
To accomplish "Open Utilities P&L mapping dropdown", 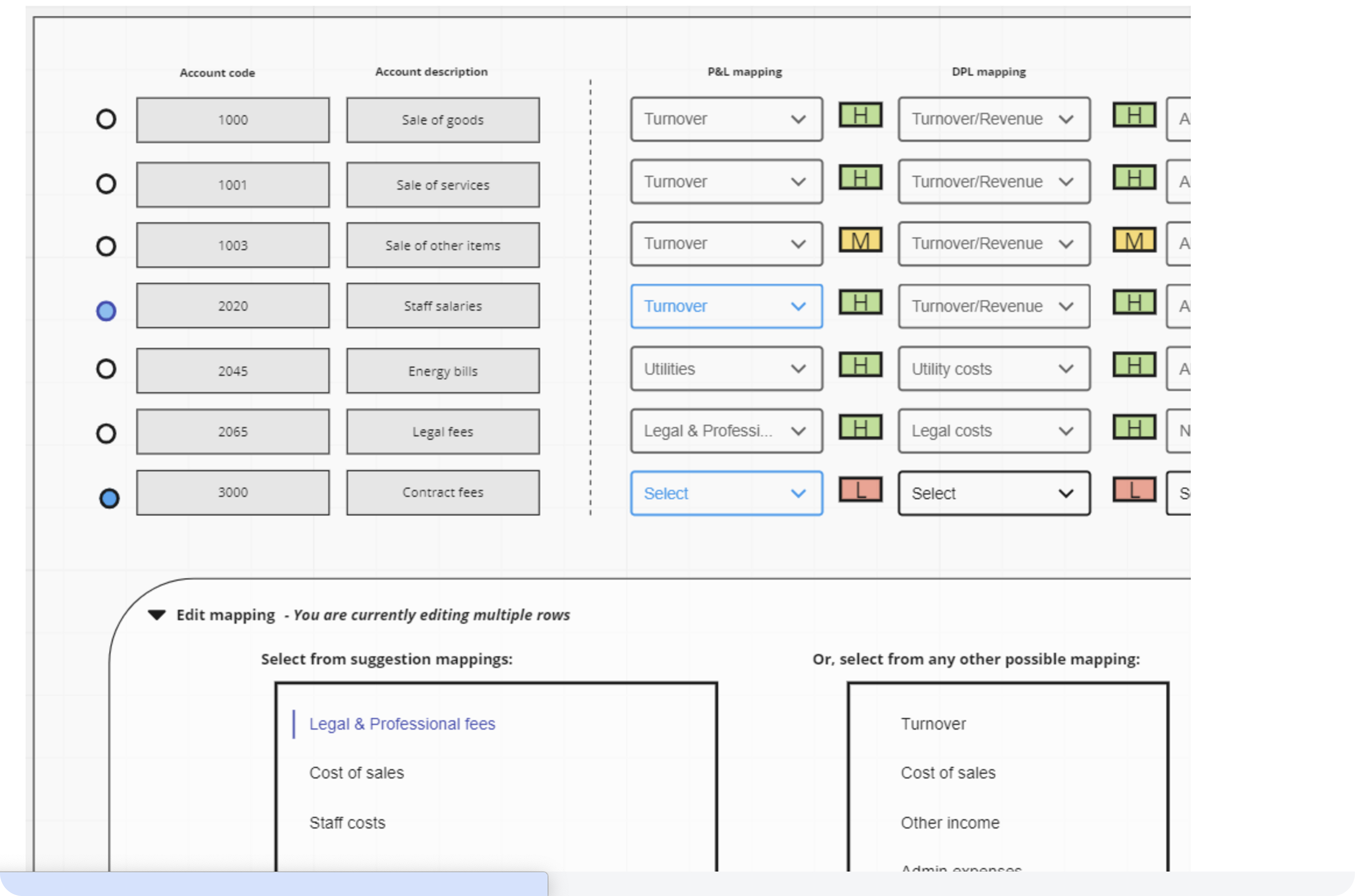I will (x=726, y=369).
